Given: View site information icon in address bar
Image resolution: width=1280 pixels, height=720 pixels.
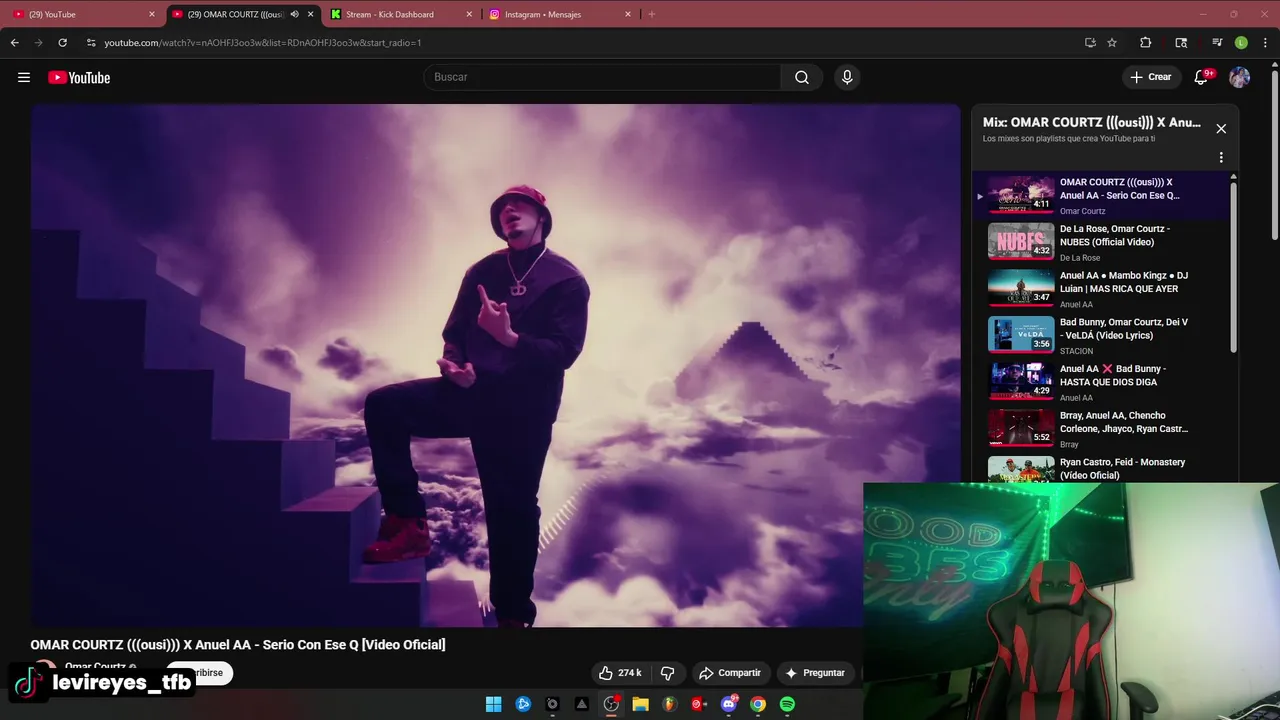Looking at the screenshot, I should tap(91, 43).
